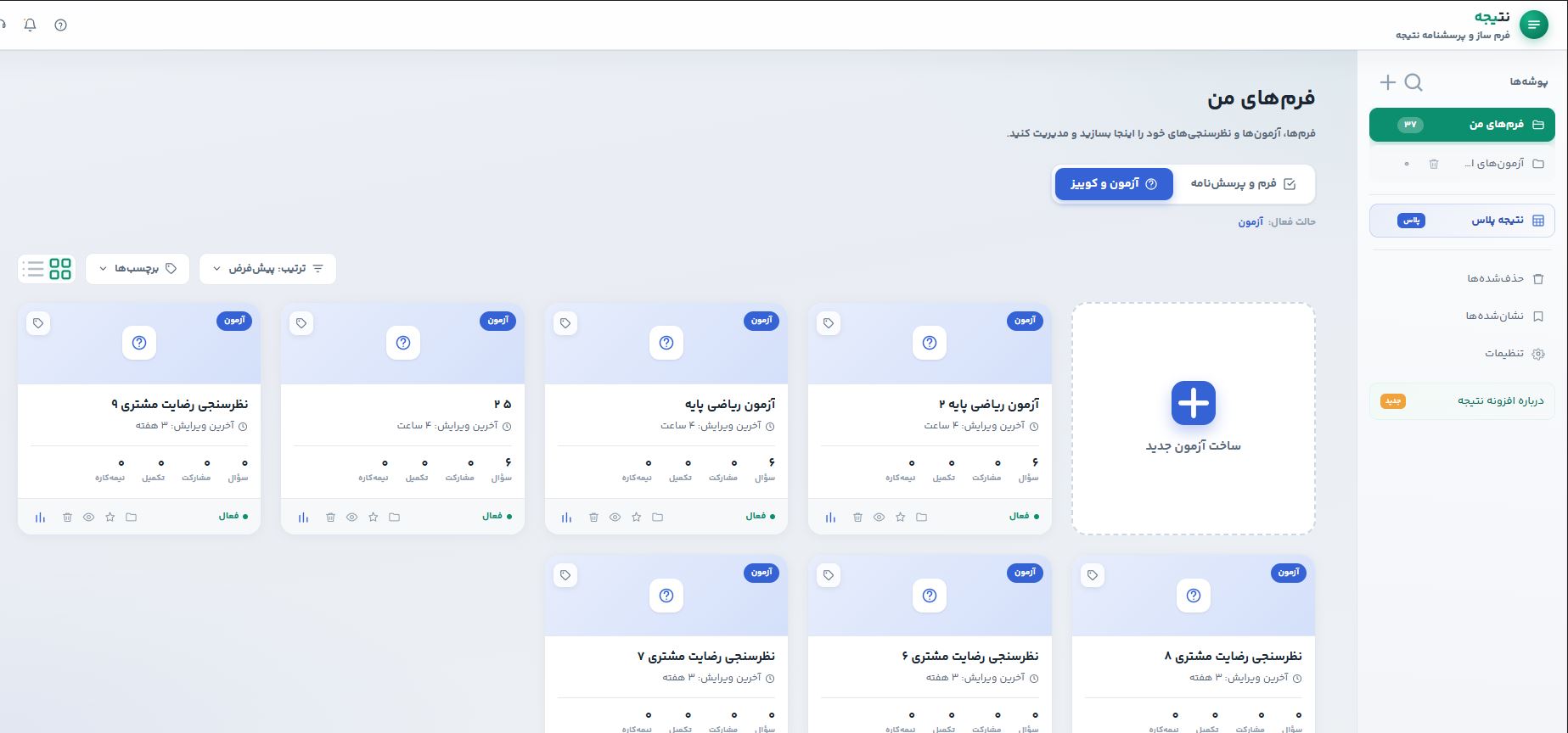Screen dimensions: 1568x733
Task: Click tag icon on نظرسنجی رضایت مشتری ۷
Action: 565,575
